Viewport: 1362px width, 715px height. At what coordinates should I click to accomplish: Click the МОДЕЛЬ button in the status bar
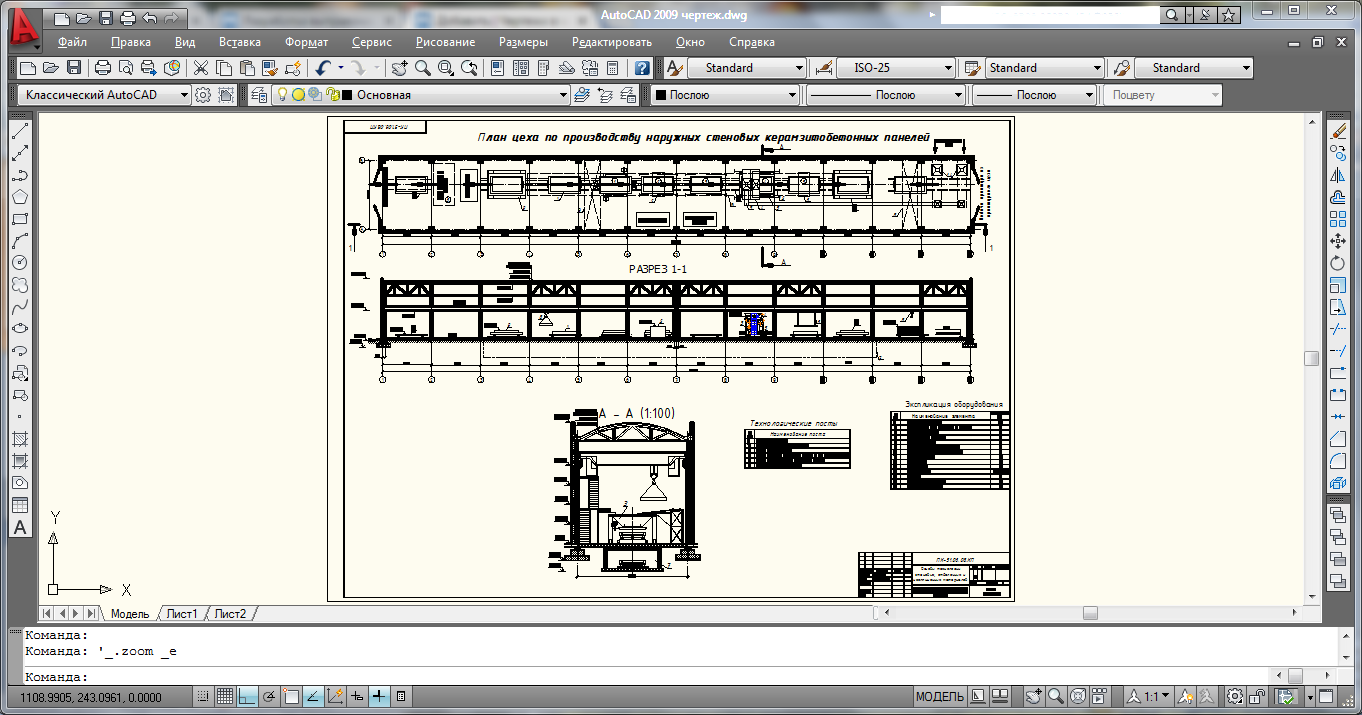coord(940,696)
